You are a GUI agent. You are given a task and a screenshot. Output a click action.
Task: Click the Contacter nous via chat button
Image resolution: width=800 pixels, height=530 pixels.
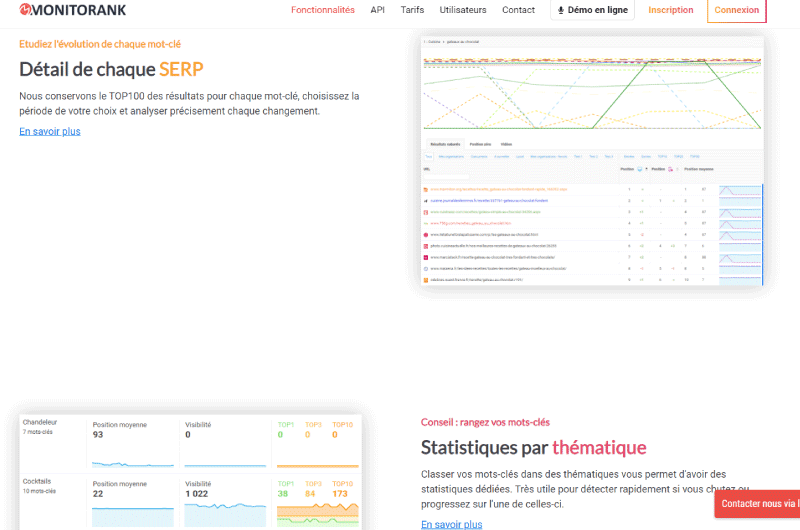coord(757,503)
